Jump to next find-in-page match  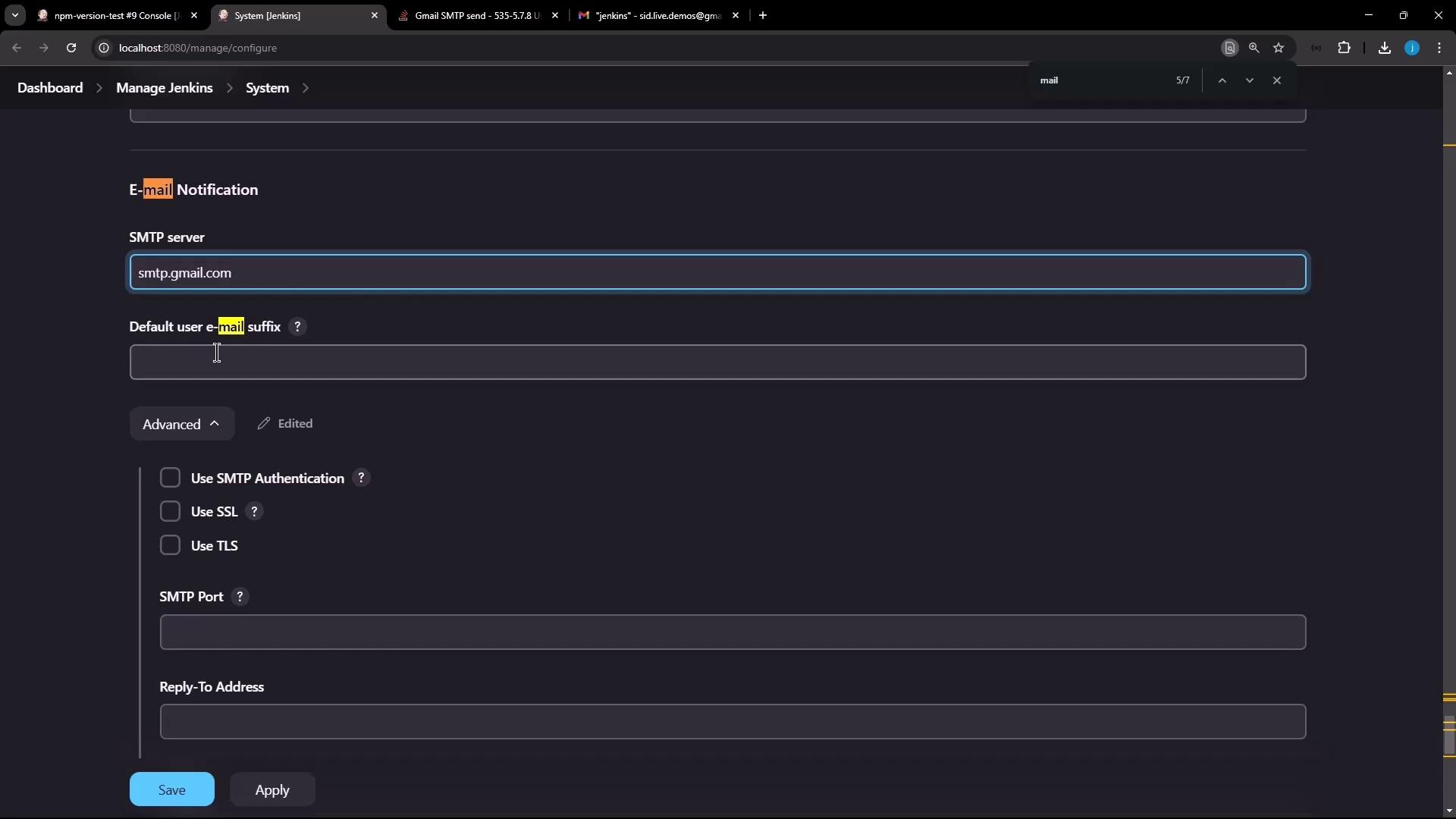pos(1249,80)
